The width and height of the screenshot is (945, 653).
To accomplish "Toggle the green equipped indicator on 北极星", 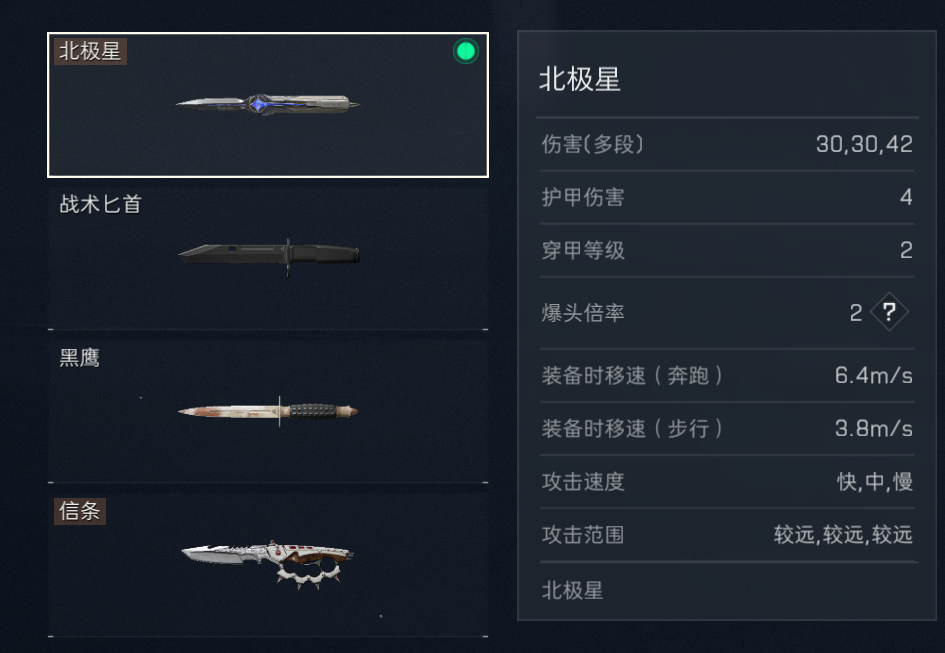I will coord(465,51).
